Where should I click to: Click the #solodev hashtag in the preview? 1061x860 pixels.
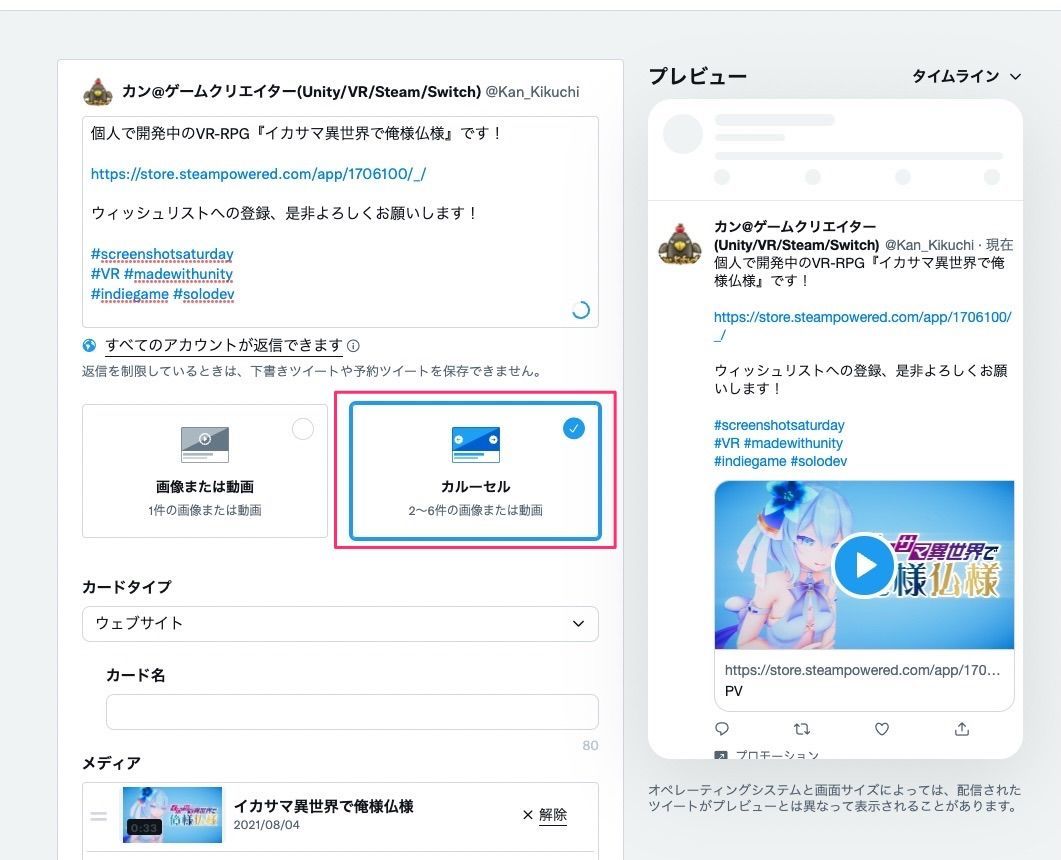tap(819, 461)
